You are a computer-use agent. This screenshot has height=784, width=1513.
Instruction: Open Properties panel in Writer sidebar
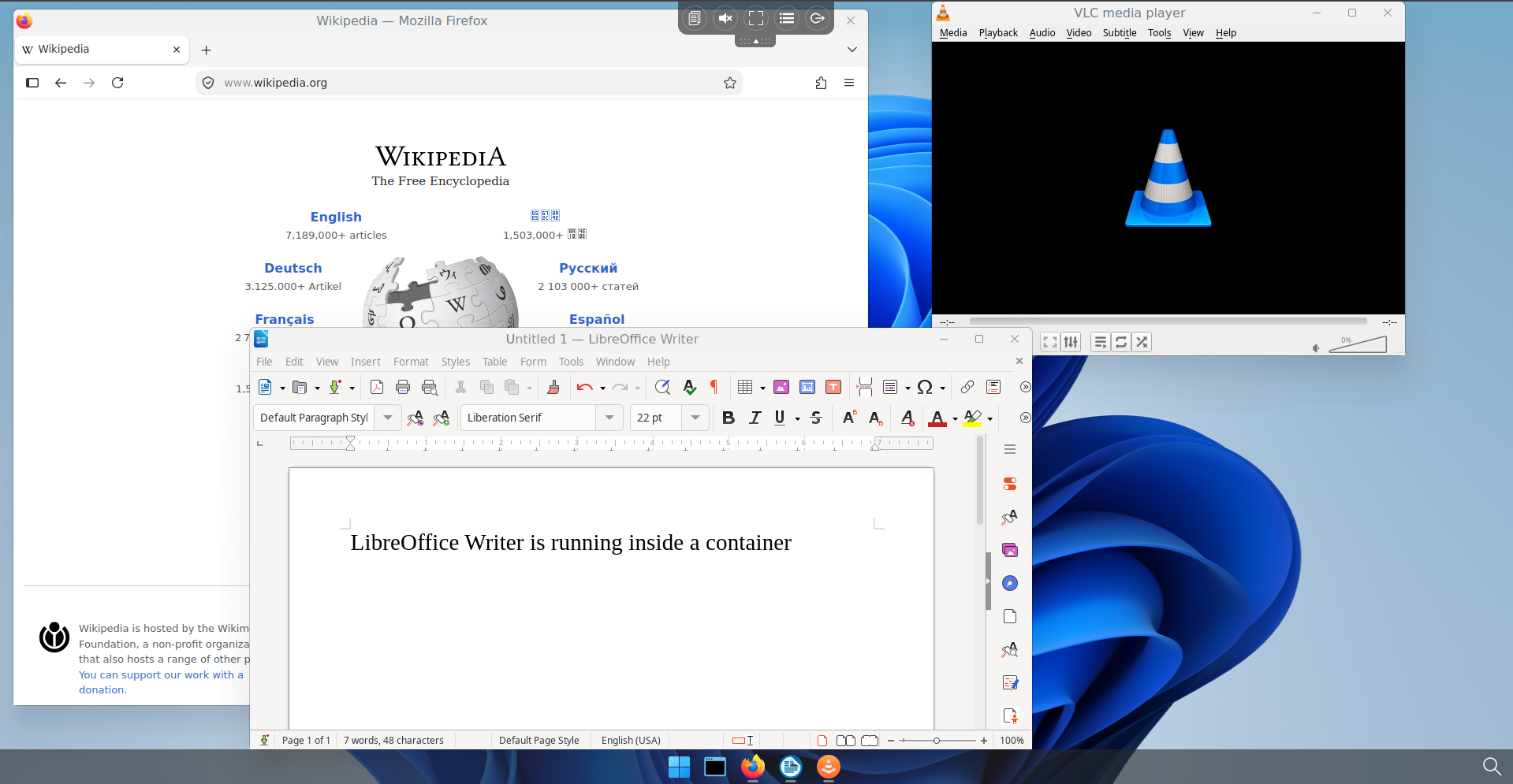coord(1010,484)
